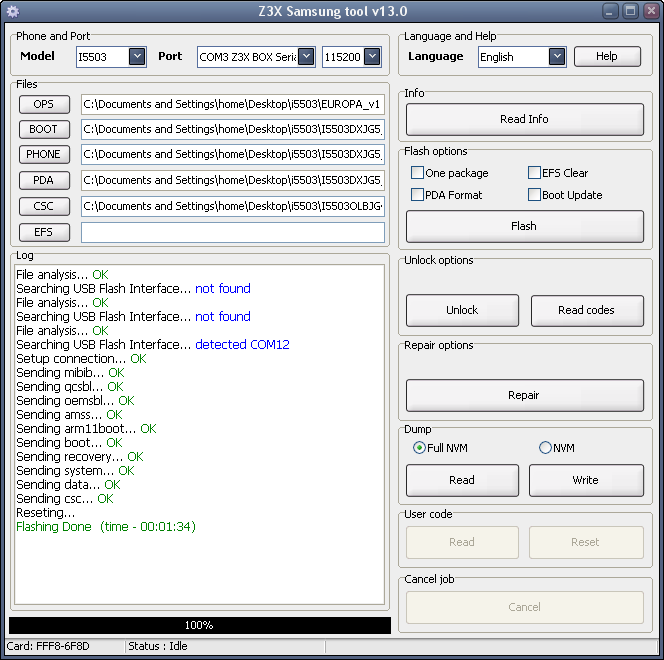The image size is (664, 660).
Task: Click the Read Info button
Action: pos(525,119)
